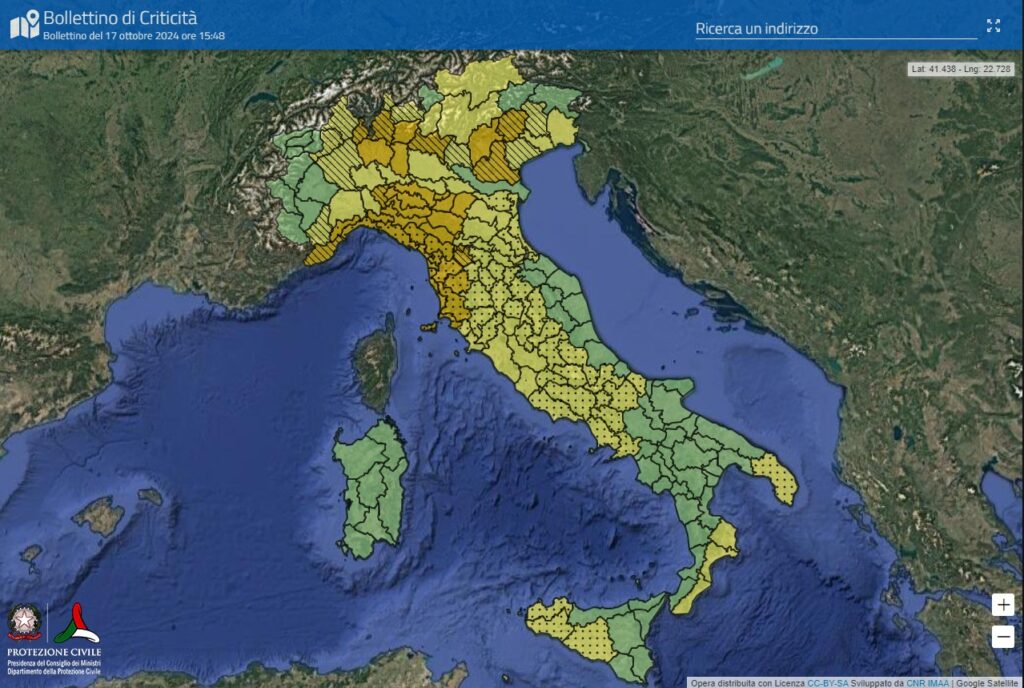Screen dimensions: 1024x688
Task: Select the Sardinia green zone on map
Action: coord(371,490)
